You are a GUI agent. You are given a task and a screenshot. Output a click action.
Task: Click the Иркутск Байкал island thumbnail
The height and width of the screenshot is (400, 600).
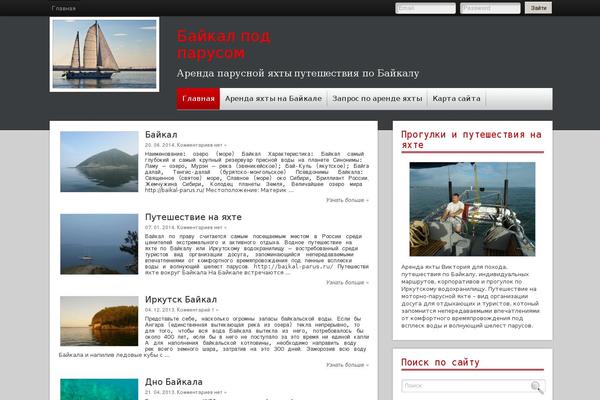point(99,321)
